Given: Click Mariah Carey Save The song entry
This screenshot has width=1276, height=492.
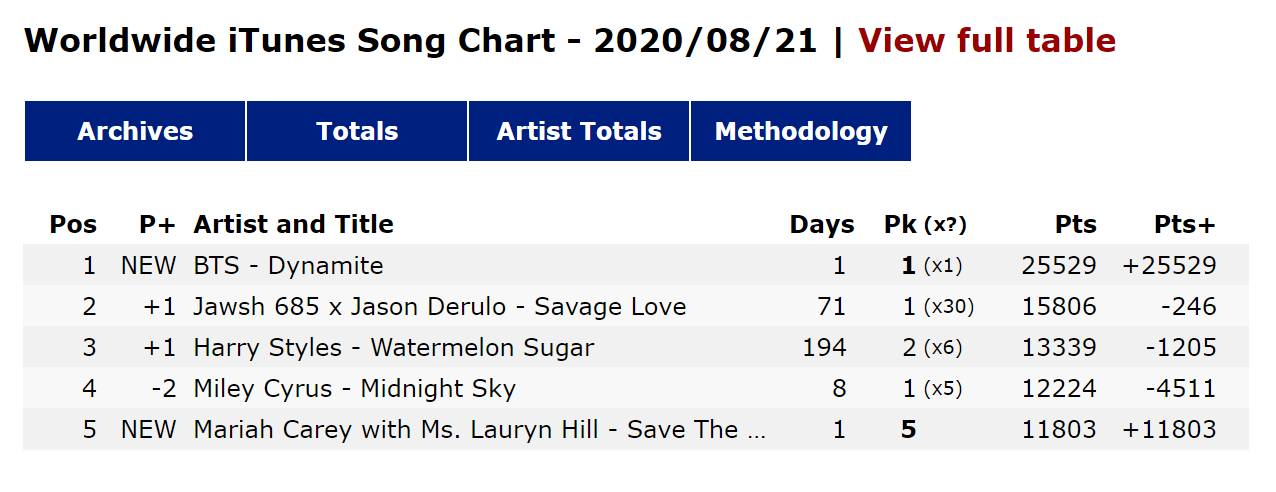Looking at the screenshot, I should (480, 430).
